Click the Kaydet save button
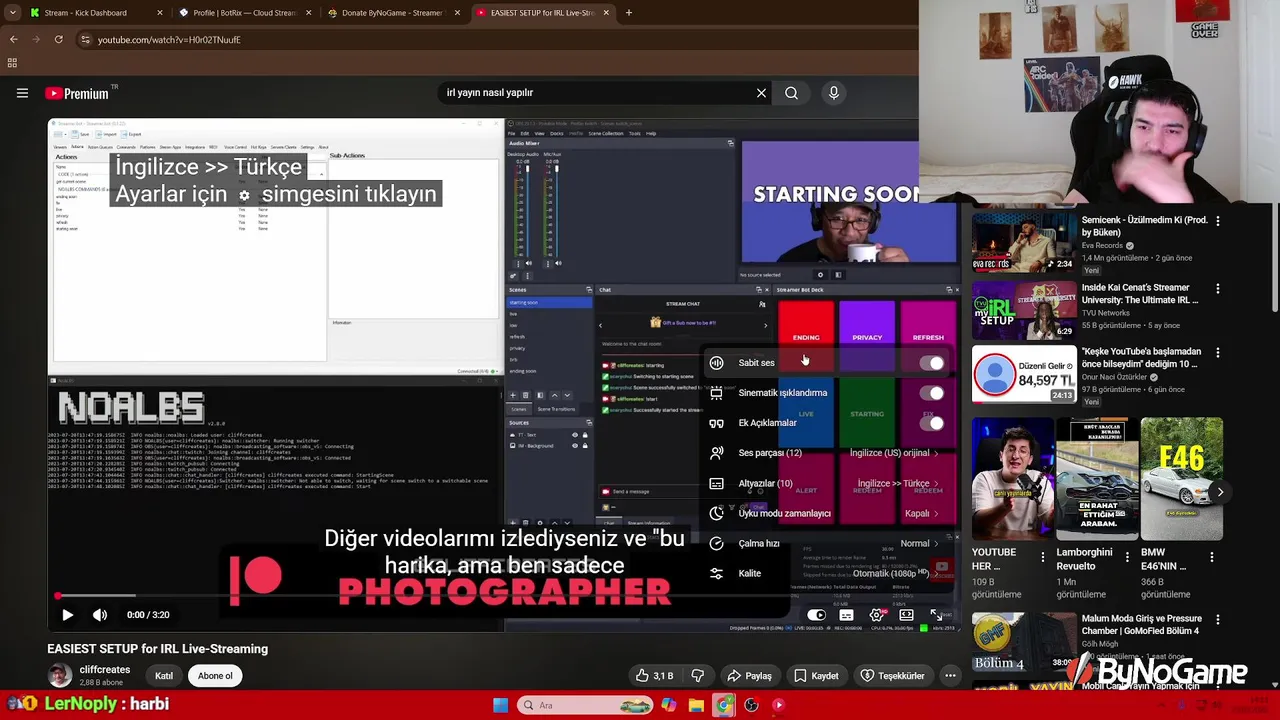Screen dimensions: 1280x720 coord(815,676)
